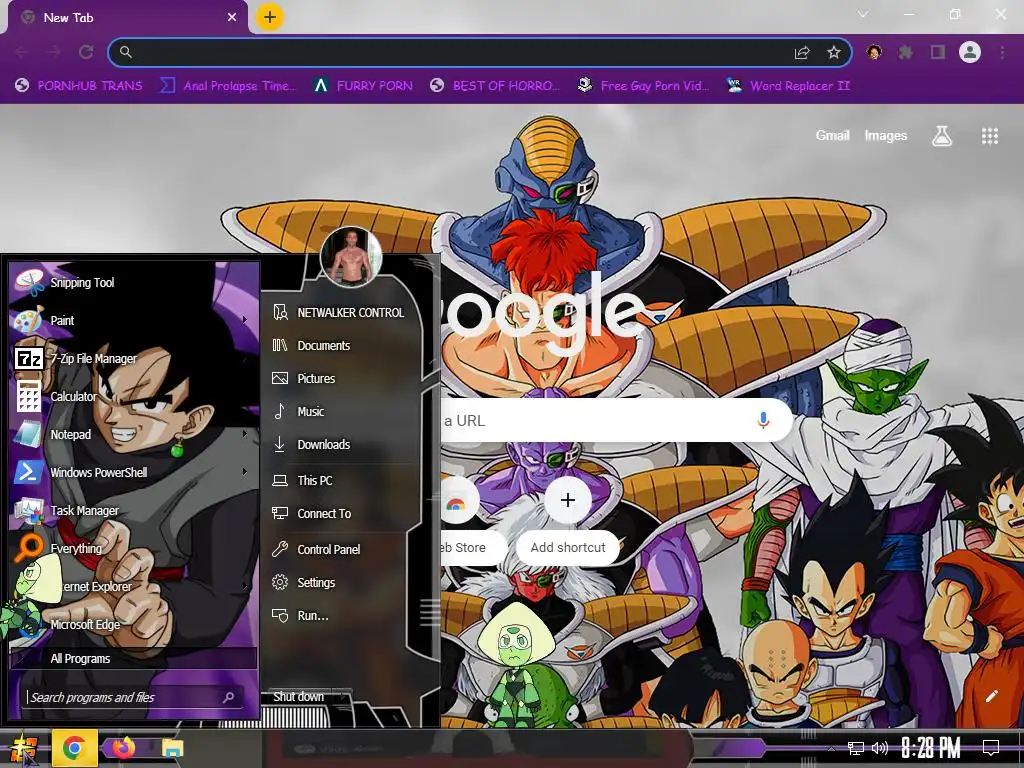Click the taskbar clock 8:28 PM
The height and width of the screenshot is (768, 1024).
point(931,748)
